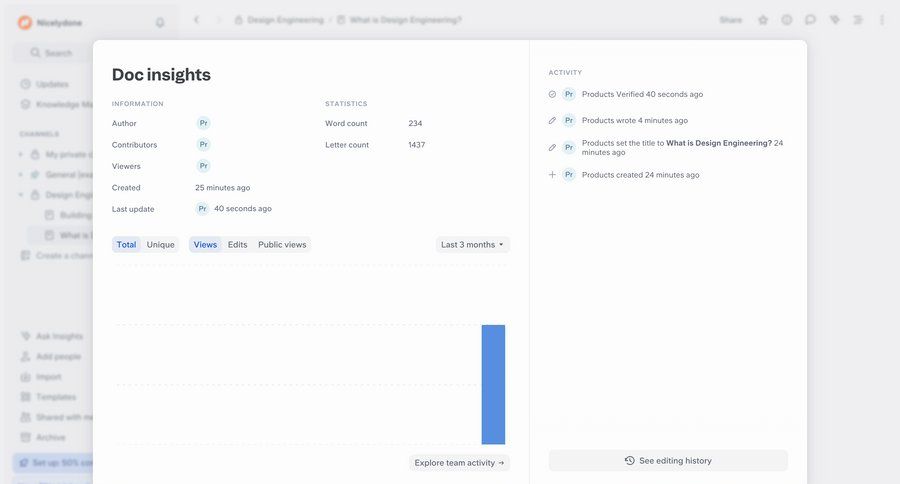Star this document as favorite

point(763,20)
